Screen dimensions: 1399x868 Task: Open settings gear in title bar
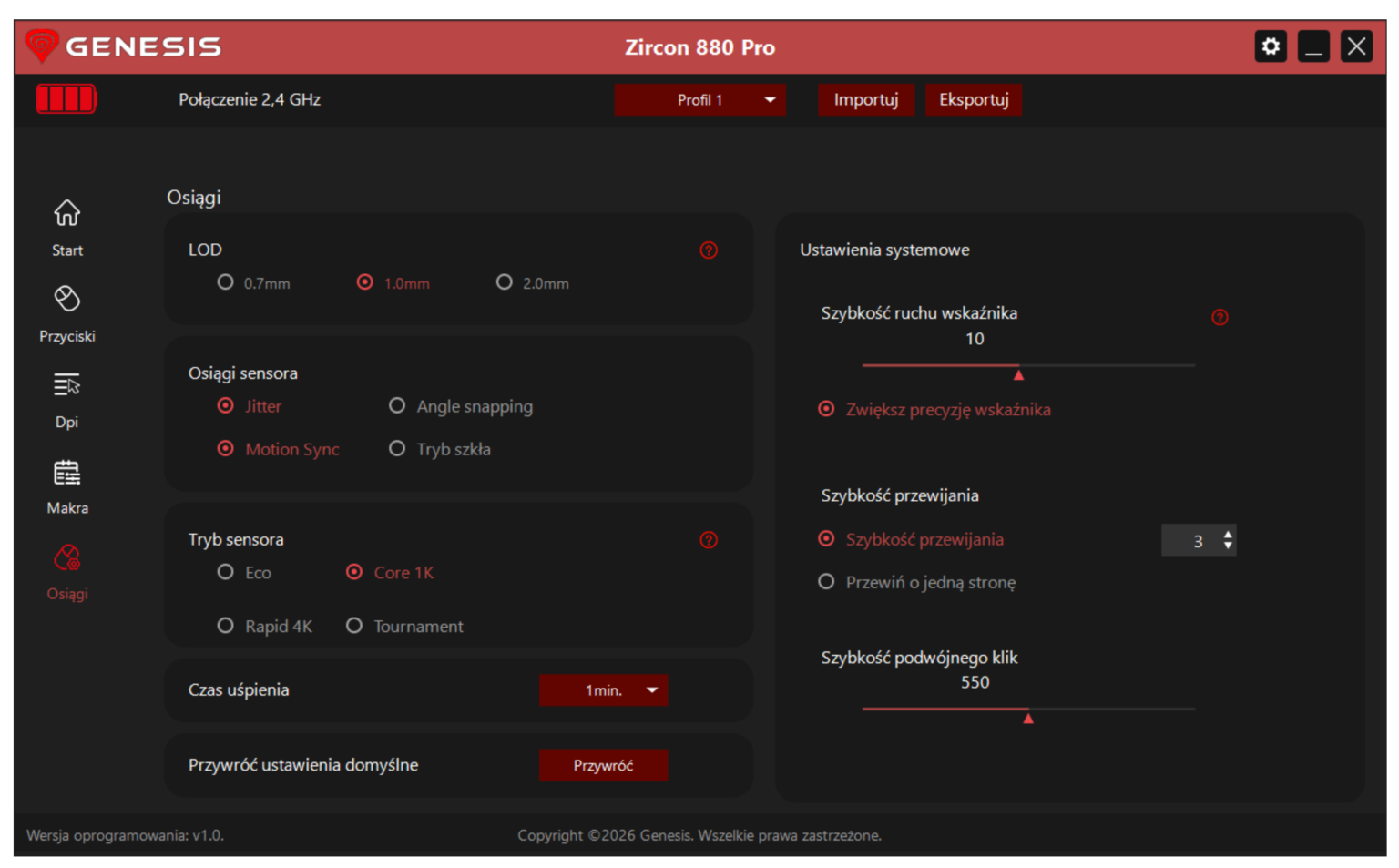[x=1271, y=46]
